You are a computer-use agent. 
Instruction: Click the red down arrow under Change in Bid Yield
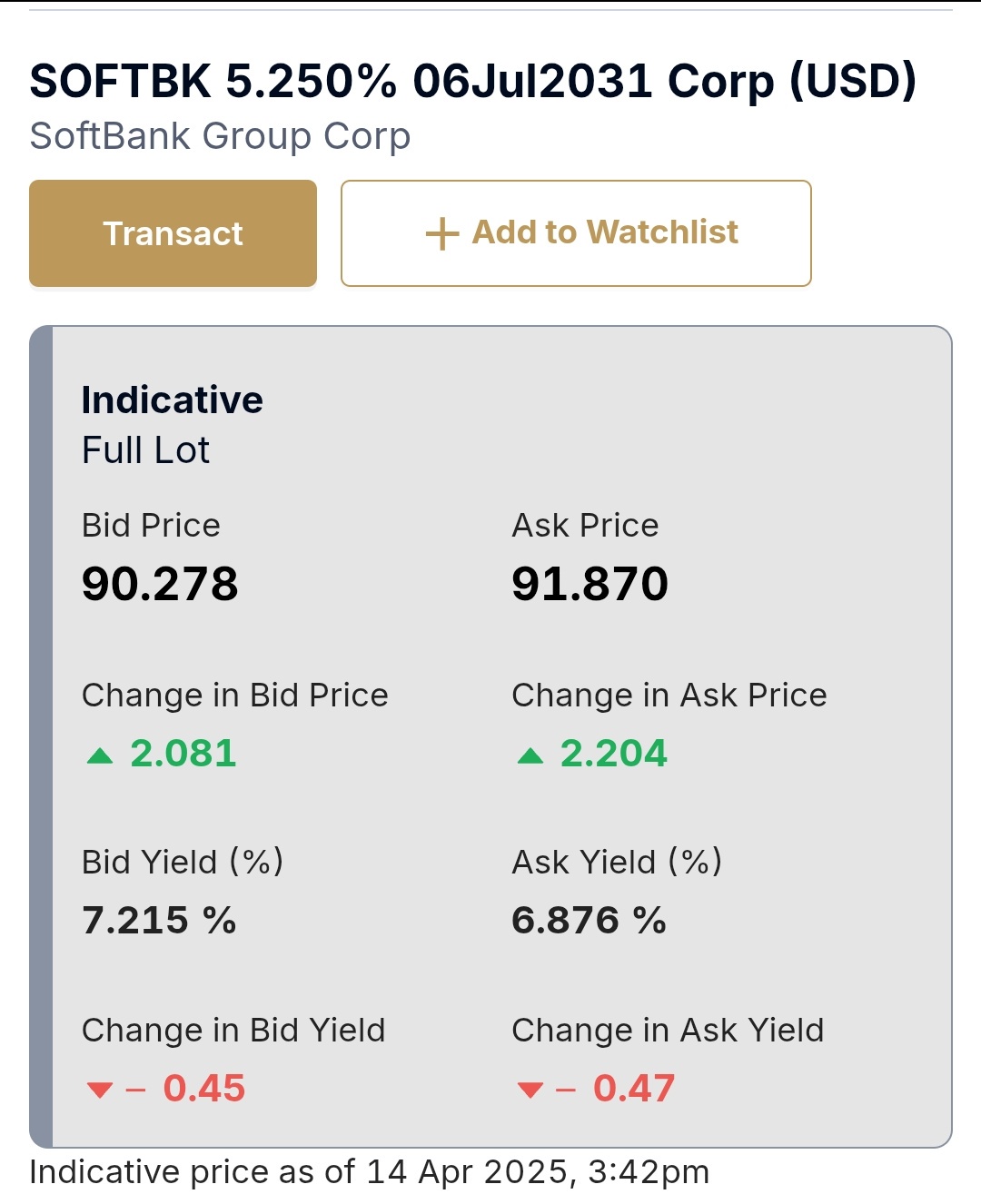(99, 1090)
